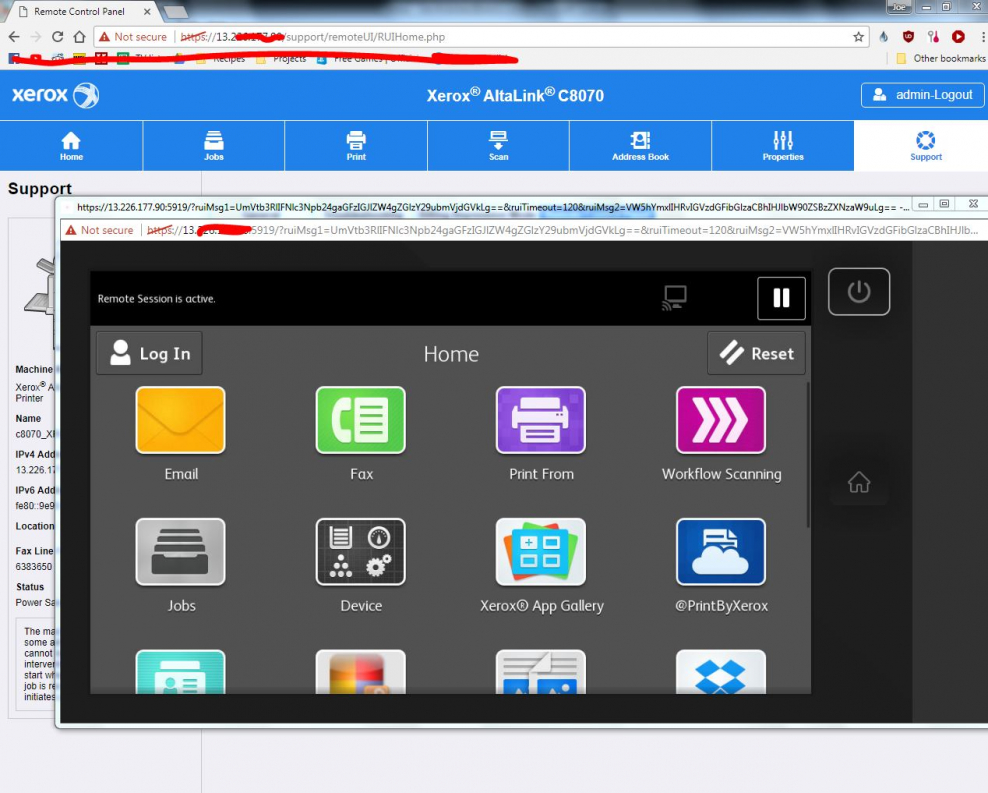This screenshot has width=988, height=793.
Task: Open the Jobs app on the printer screen
Action: coord(180,551)
